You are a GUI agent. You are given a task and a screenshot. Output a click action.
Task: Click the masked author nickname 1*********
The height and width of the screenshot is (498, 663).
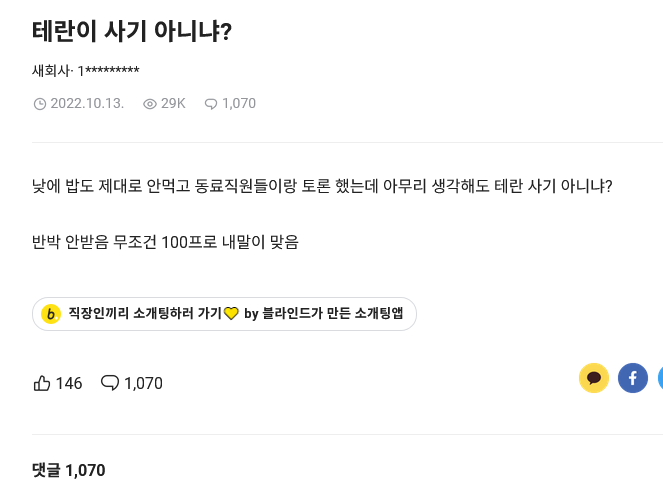tap(108, 71)
